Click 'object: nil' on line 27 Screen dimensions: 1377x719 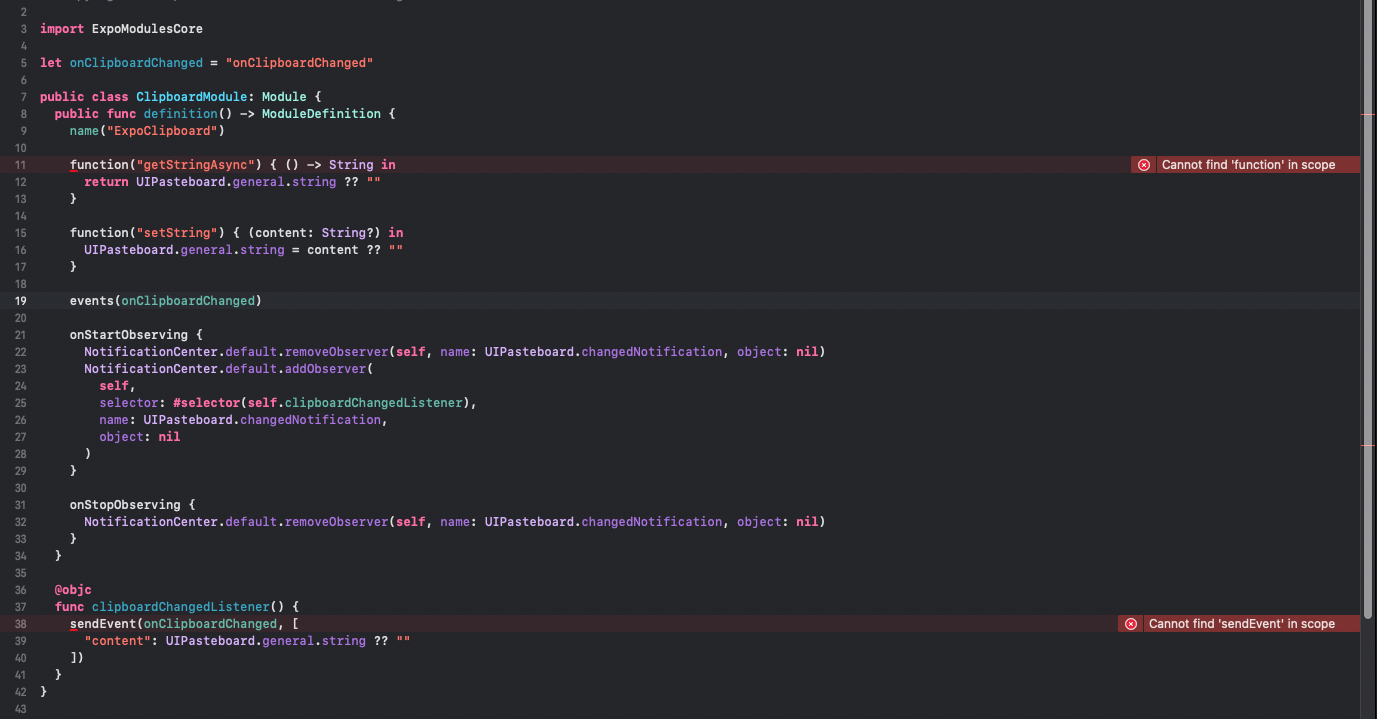point(140,437)
